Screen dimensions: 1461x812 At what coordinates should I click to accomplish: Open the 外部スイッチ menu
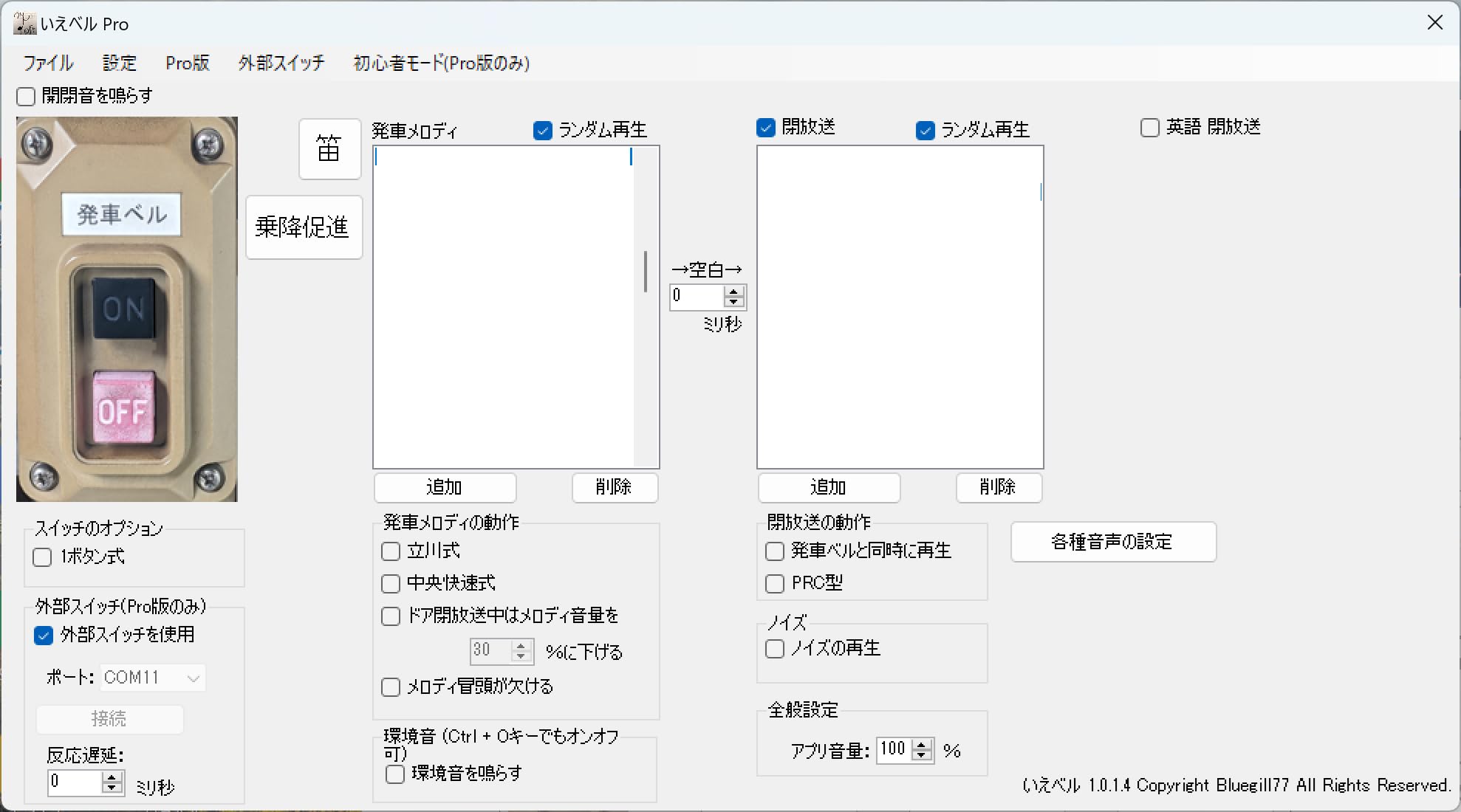[x=281, y=63]
